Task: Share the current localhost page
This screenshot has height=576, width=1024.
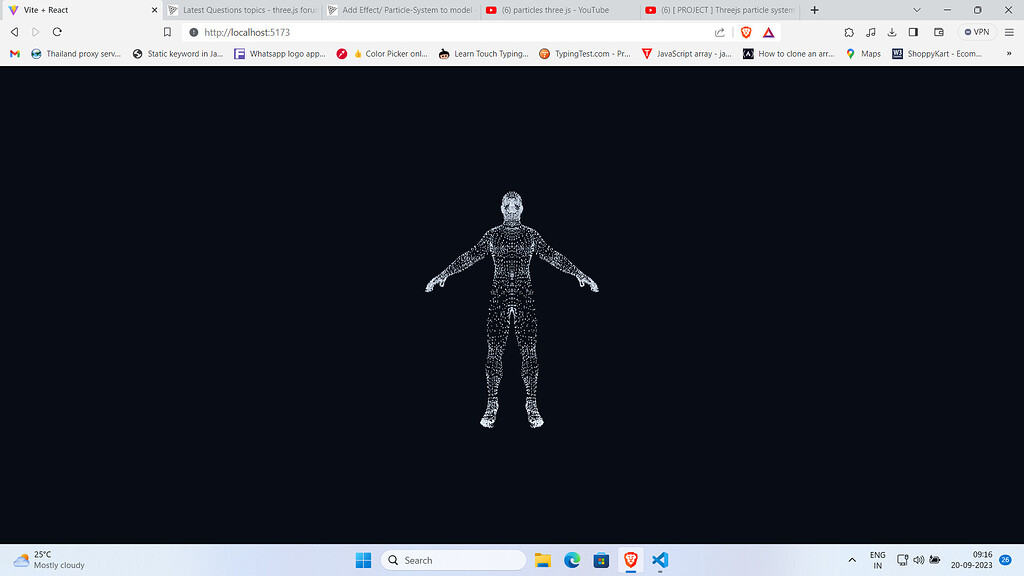Action: click(719, 32)
